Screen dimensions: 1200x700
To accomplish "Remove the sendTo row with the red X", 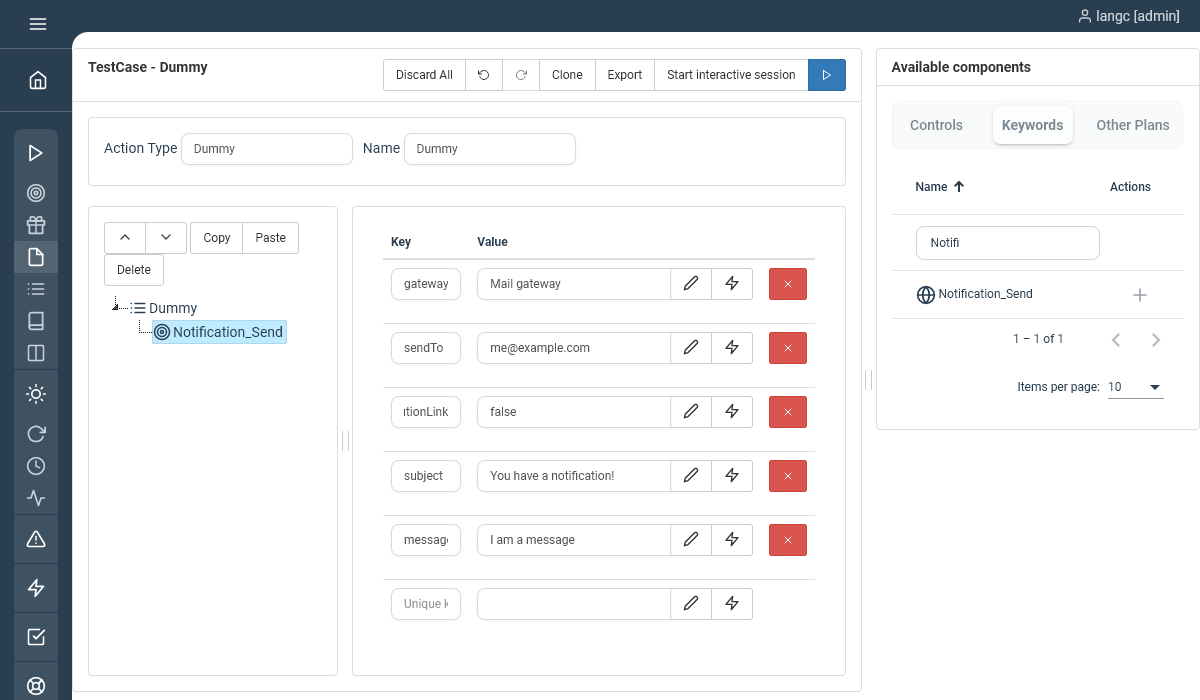I will point(787,348).
